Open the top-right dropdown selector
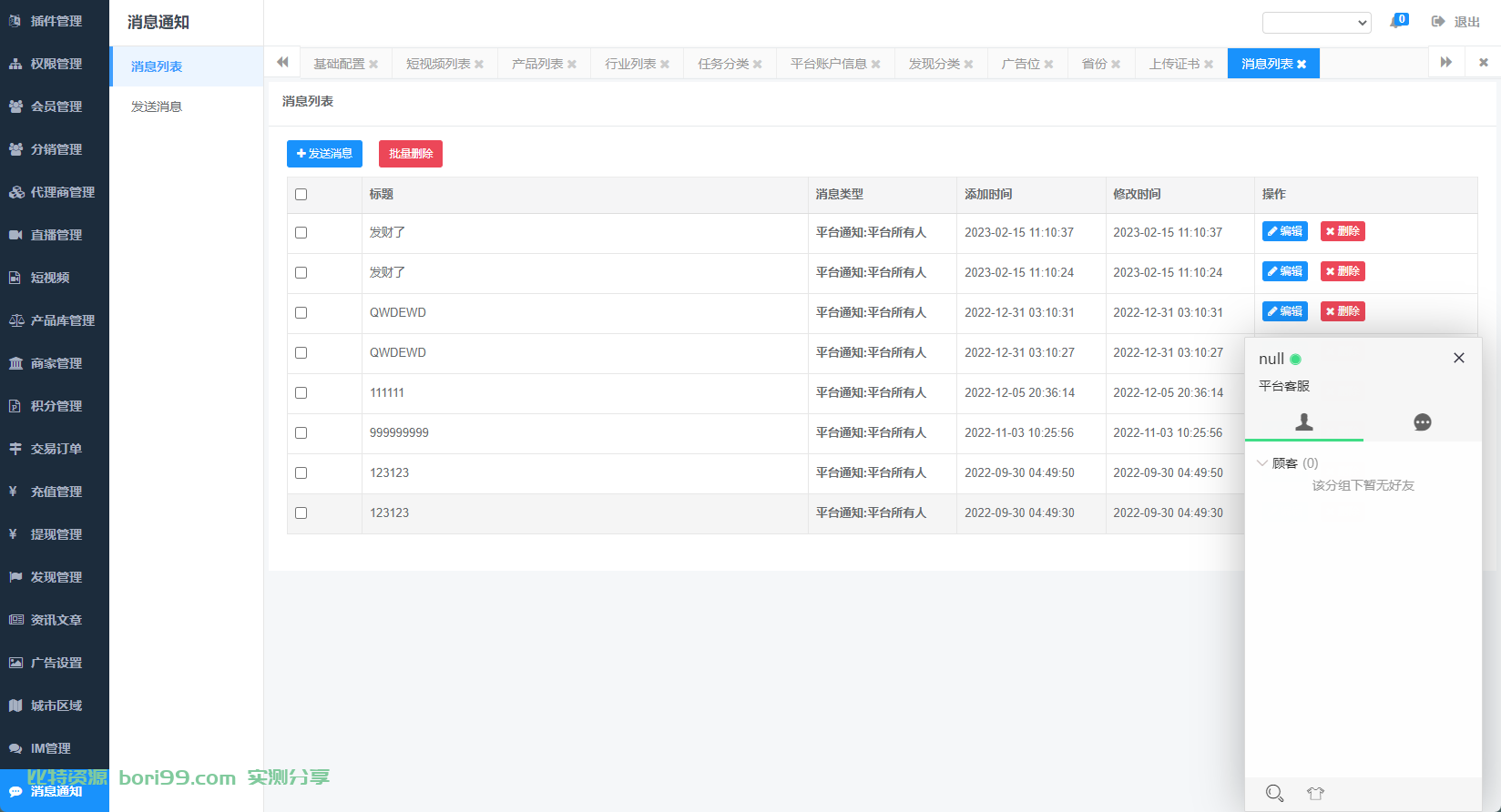1501x812 pixels. [x=1317, y=23]
